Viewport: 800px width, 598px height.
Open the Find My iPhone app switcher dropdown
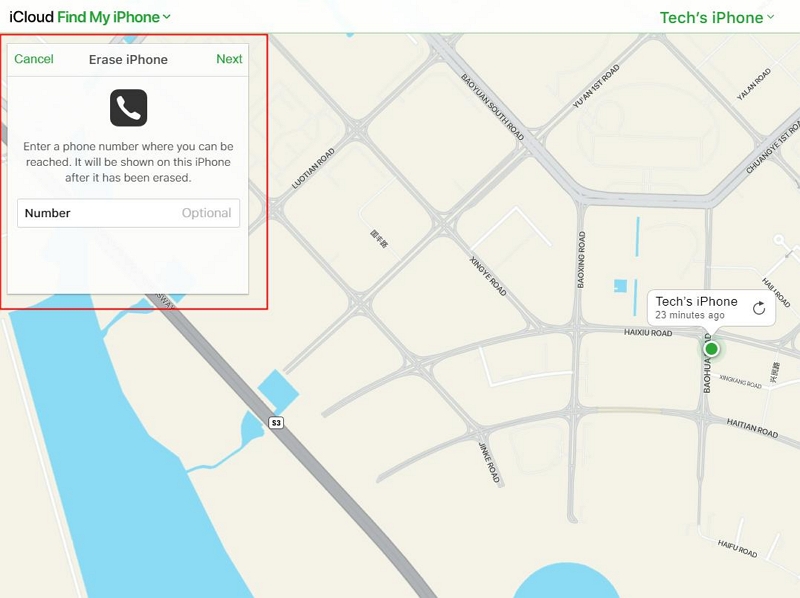coord(114,17)
